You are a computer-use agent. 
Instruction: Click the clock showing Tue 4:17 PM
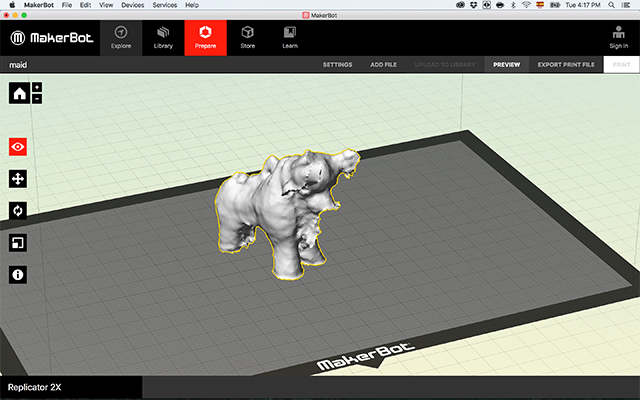[583, 5]
